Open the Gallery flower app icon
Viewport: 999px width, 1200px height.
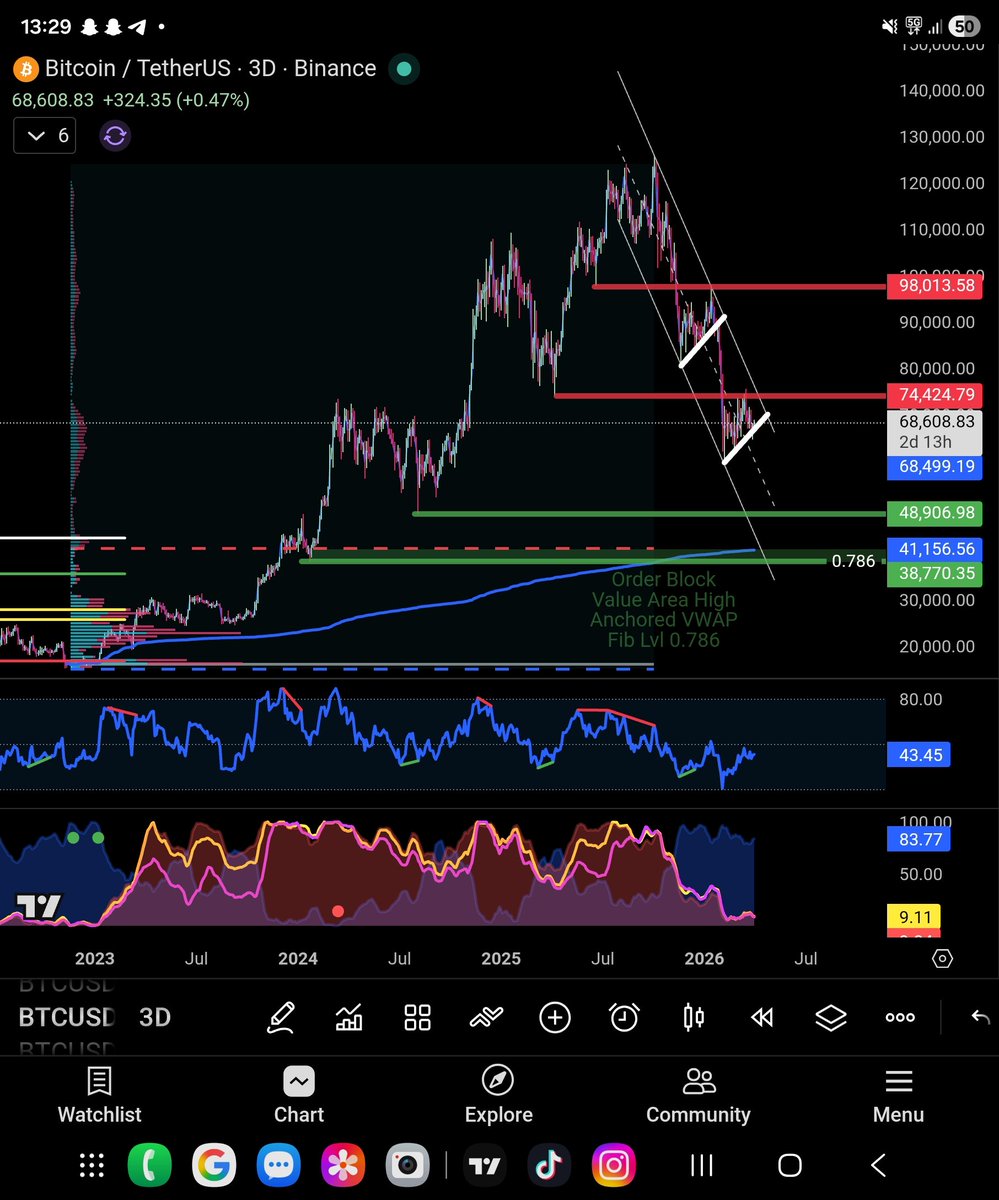click(343, 1165)
